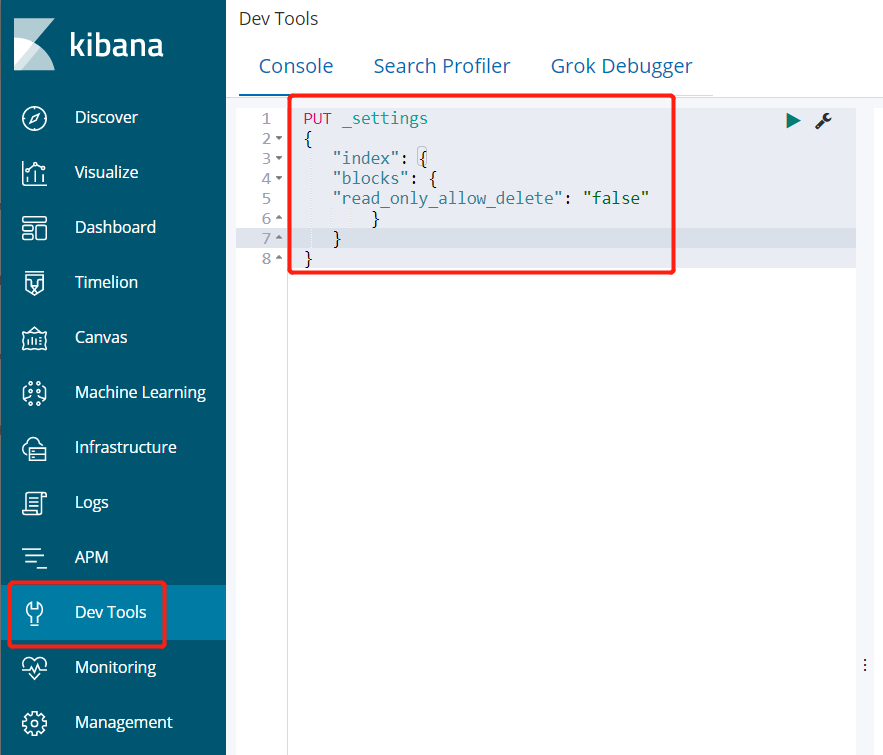
Task: Go to Canvas page
Action: pyautogui.click(x=101, y=337)
